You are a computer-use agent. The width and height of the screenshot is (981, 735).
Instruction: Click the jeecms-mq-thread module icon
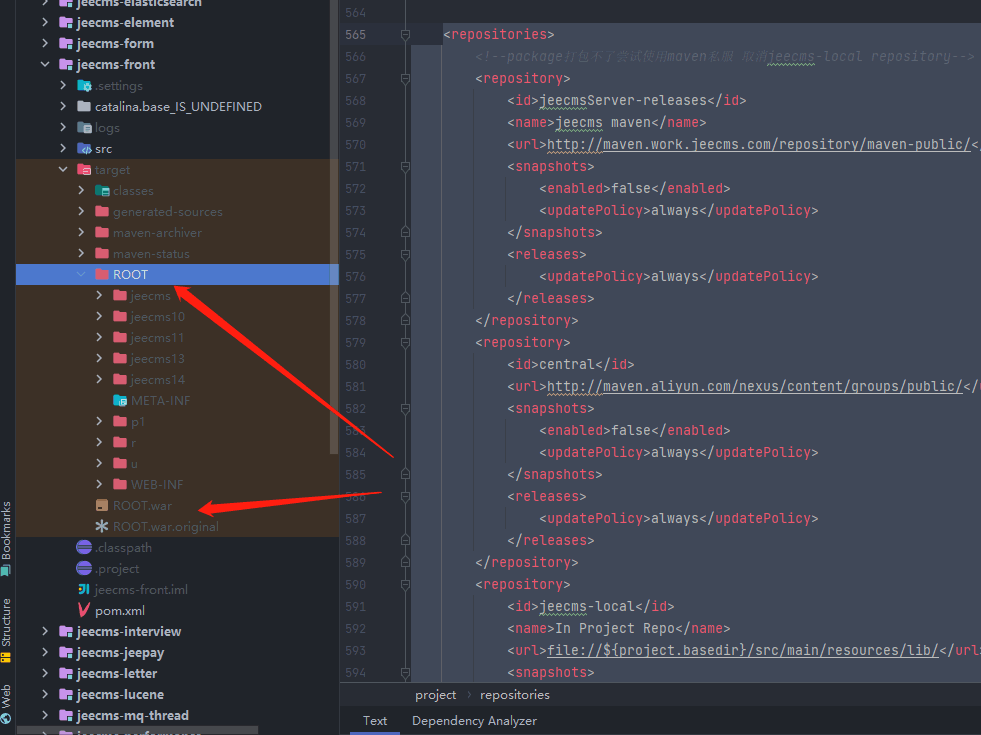point(66,716)
